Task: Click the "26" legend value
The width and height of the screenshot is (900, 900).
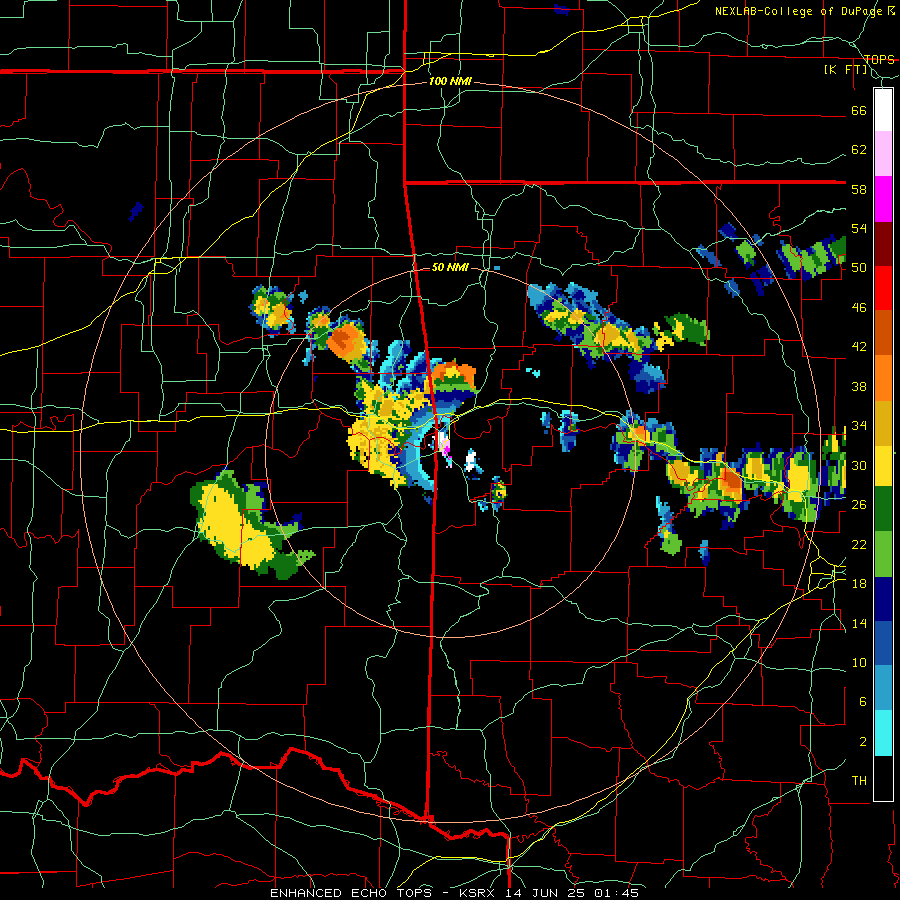Action: pos(859,505)
